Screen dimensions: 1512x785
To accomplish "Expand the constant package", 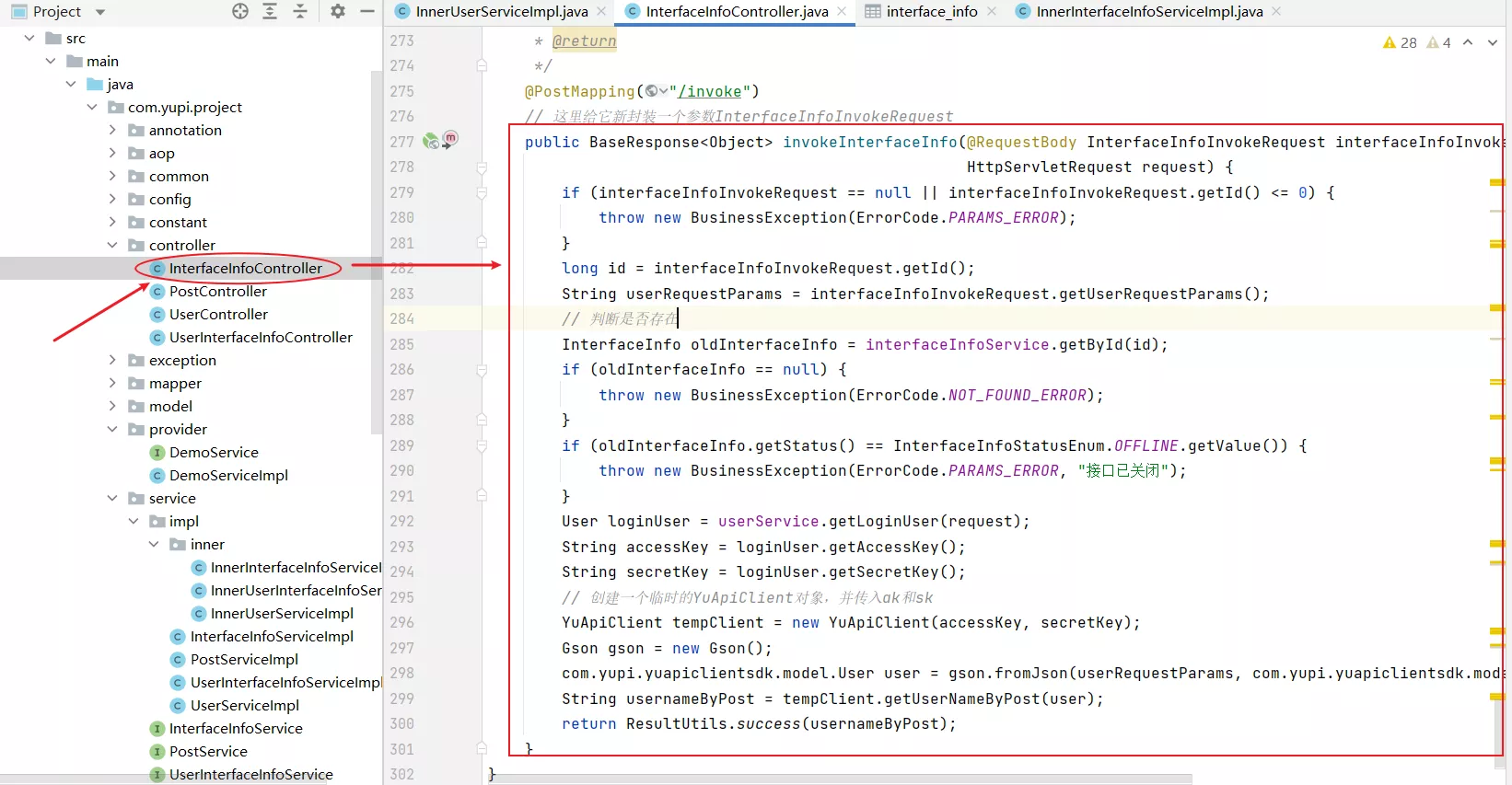I will tap(112, 222).
